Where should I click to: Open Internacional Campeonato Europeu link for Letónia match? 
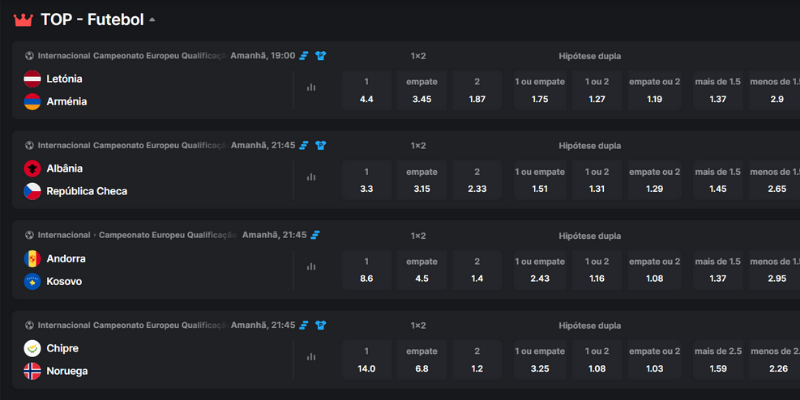coord(132,56)
